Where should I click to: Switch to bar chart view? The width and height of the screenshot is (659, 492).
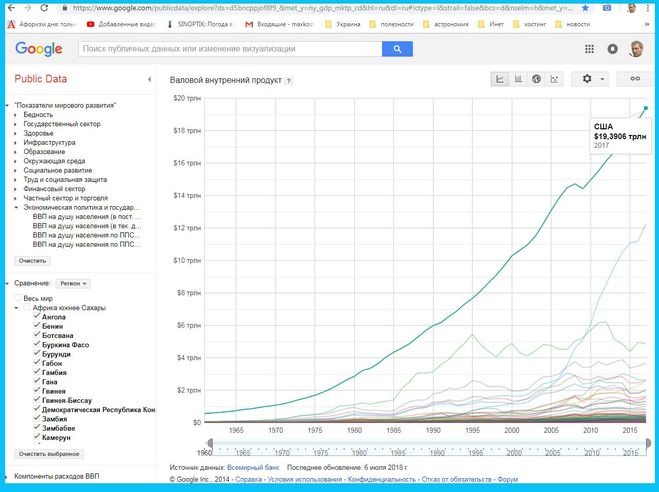(x=519, y=79)
